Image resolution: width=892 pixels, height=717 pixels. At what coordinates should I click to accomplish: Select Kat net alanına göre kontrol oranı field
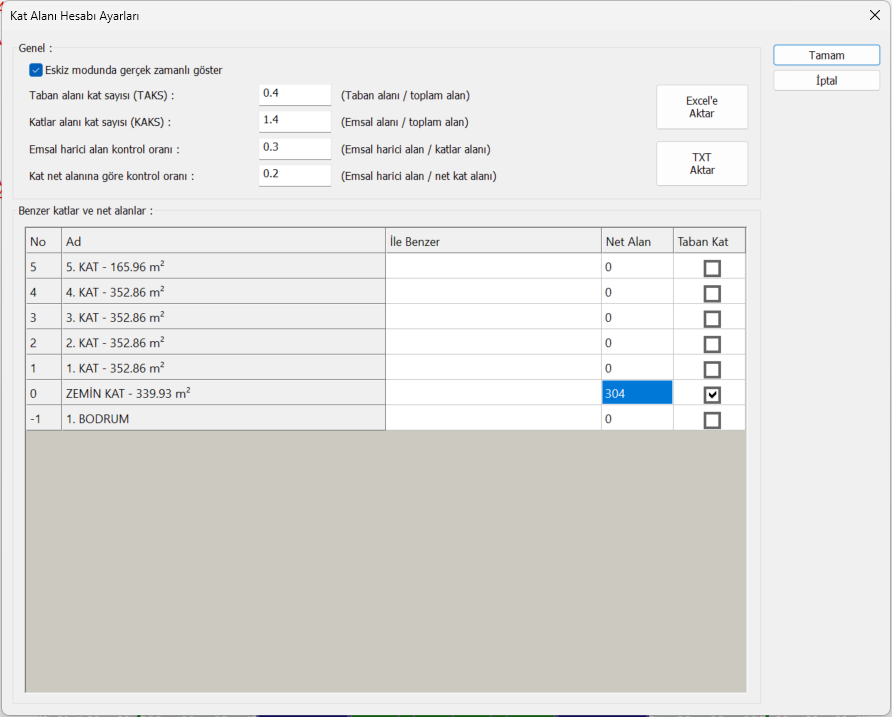pyautogui.click(x=294, y=175)
